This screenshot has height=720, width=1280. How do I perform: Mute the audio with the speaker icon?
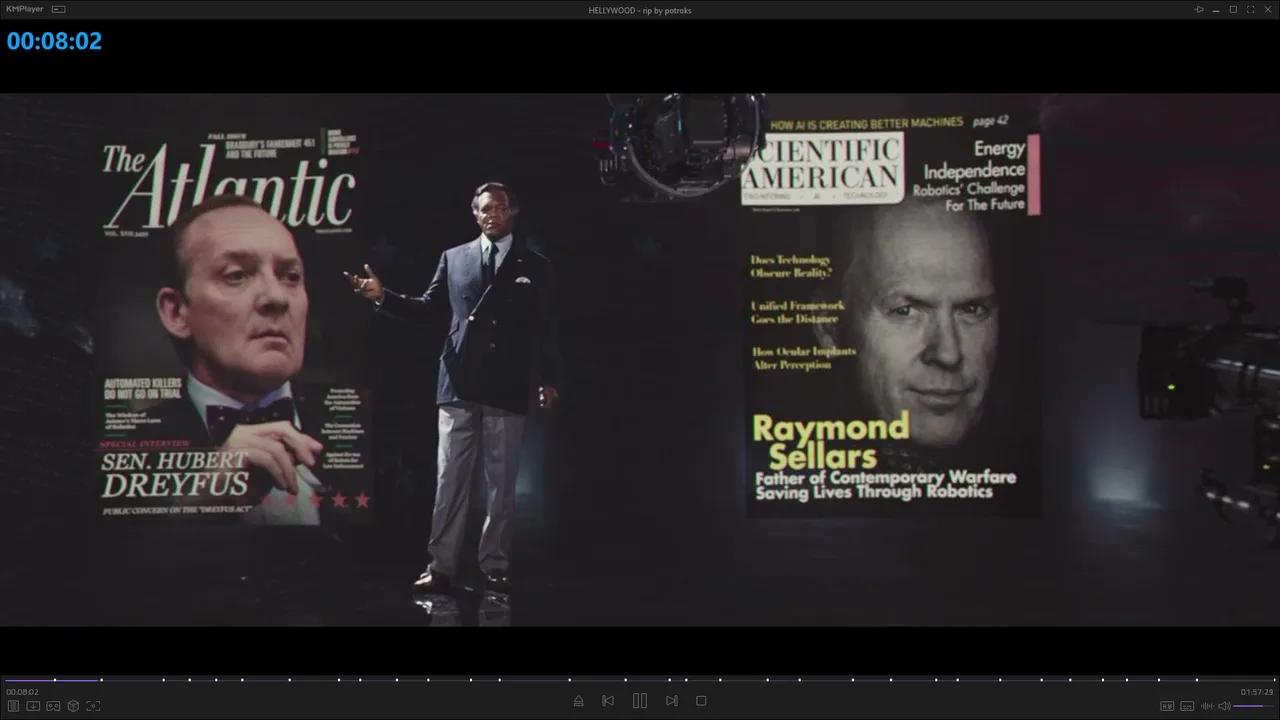[1224, 706]
